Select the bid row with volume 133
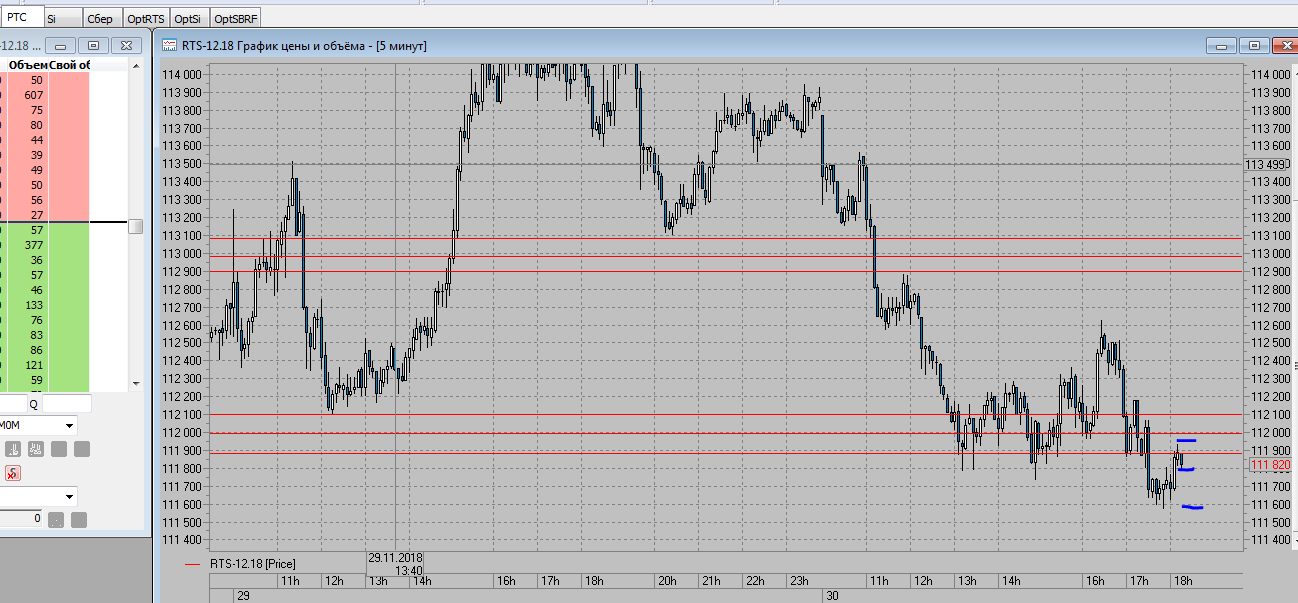Screen dimensions: 1298x603 tap(45, 305)
